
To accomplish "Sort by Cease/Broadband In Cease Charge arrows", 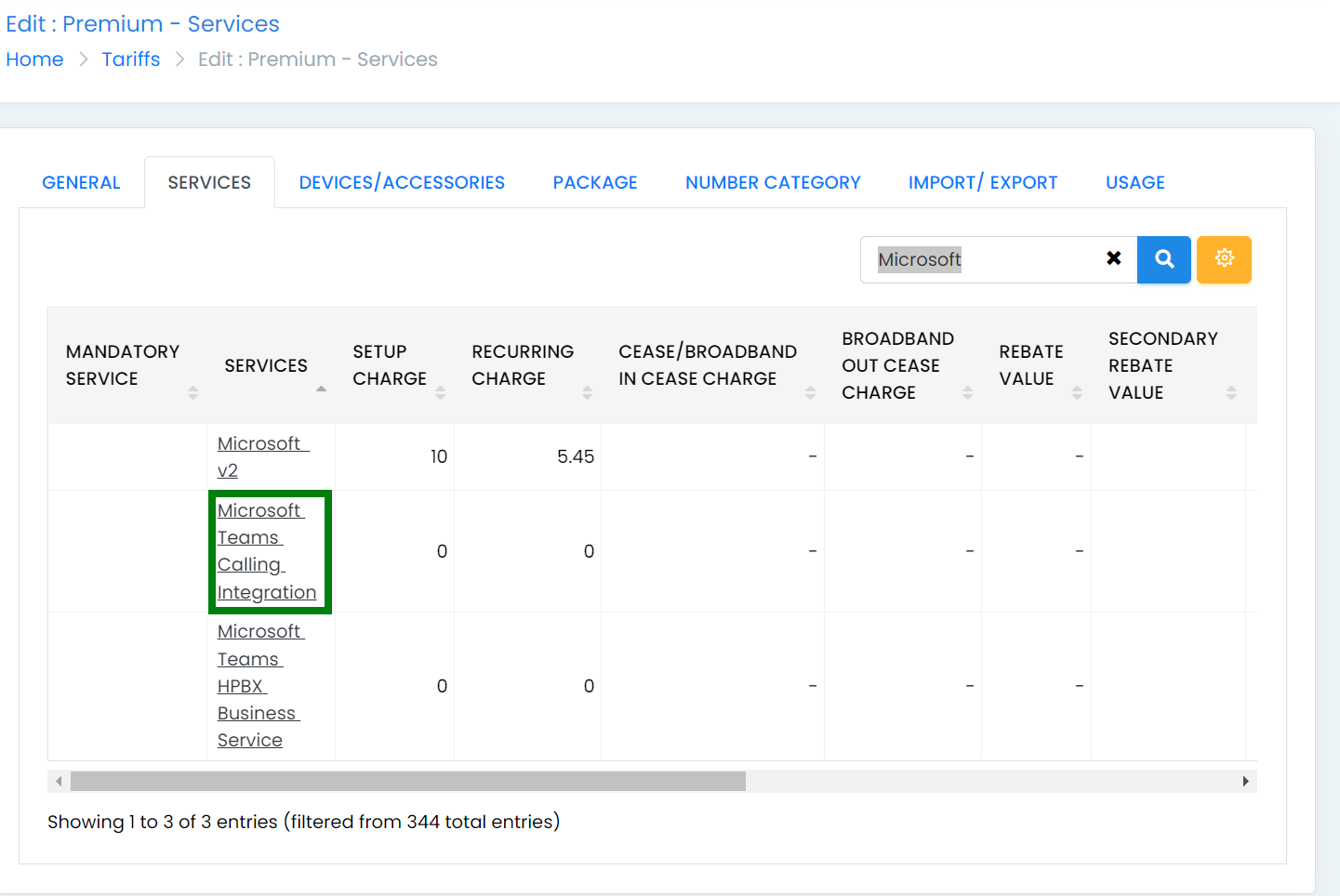I will 810,392.
